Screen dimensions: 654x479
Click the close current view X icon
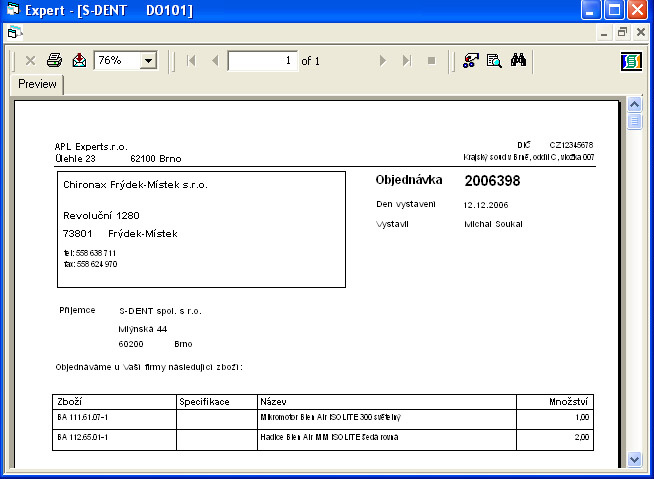(x=30, y=61)
